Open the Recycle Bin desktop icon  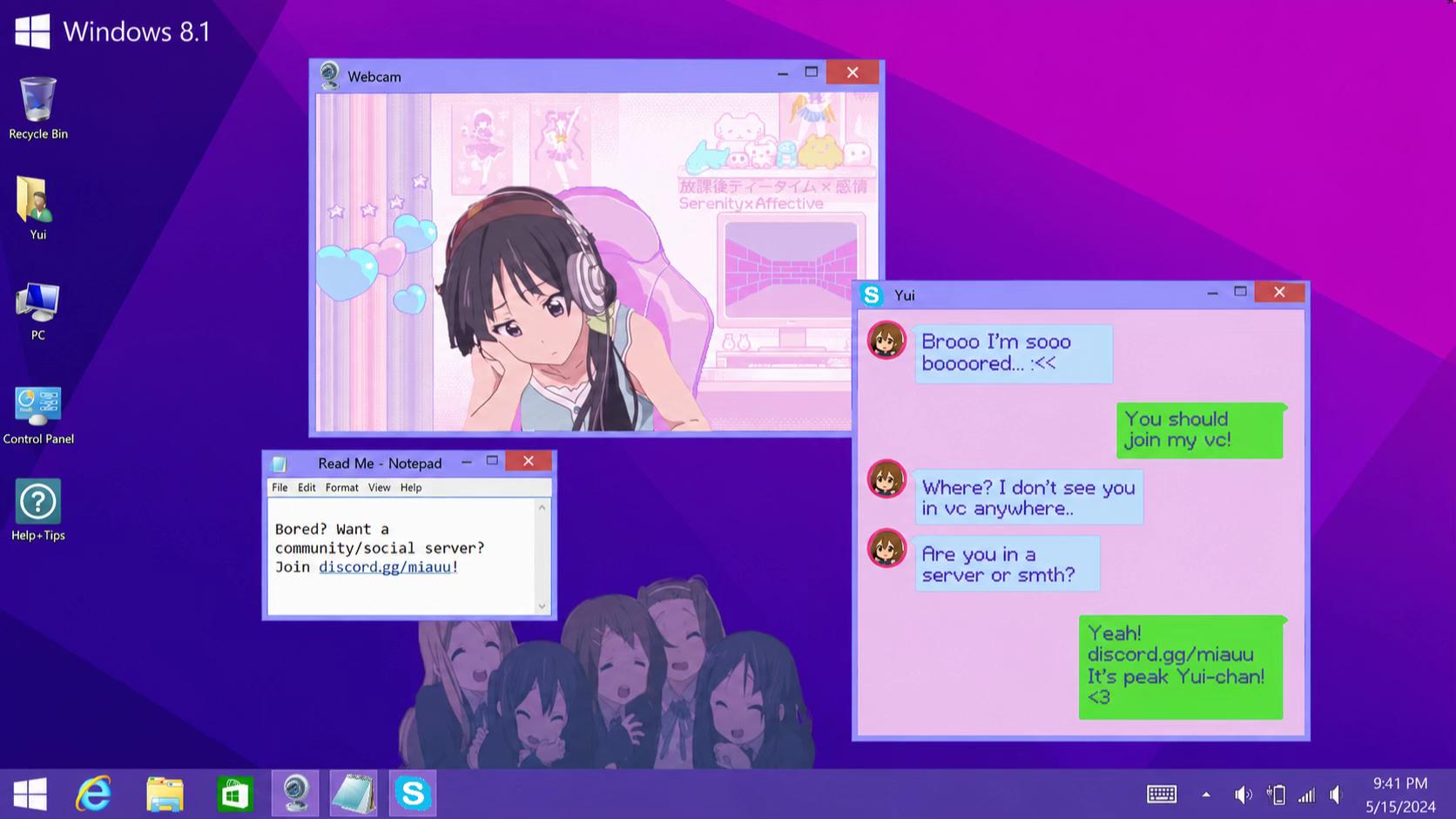[x=37, y=107]
